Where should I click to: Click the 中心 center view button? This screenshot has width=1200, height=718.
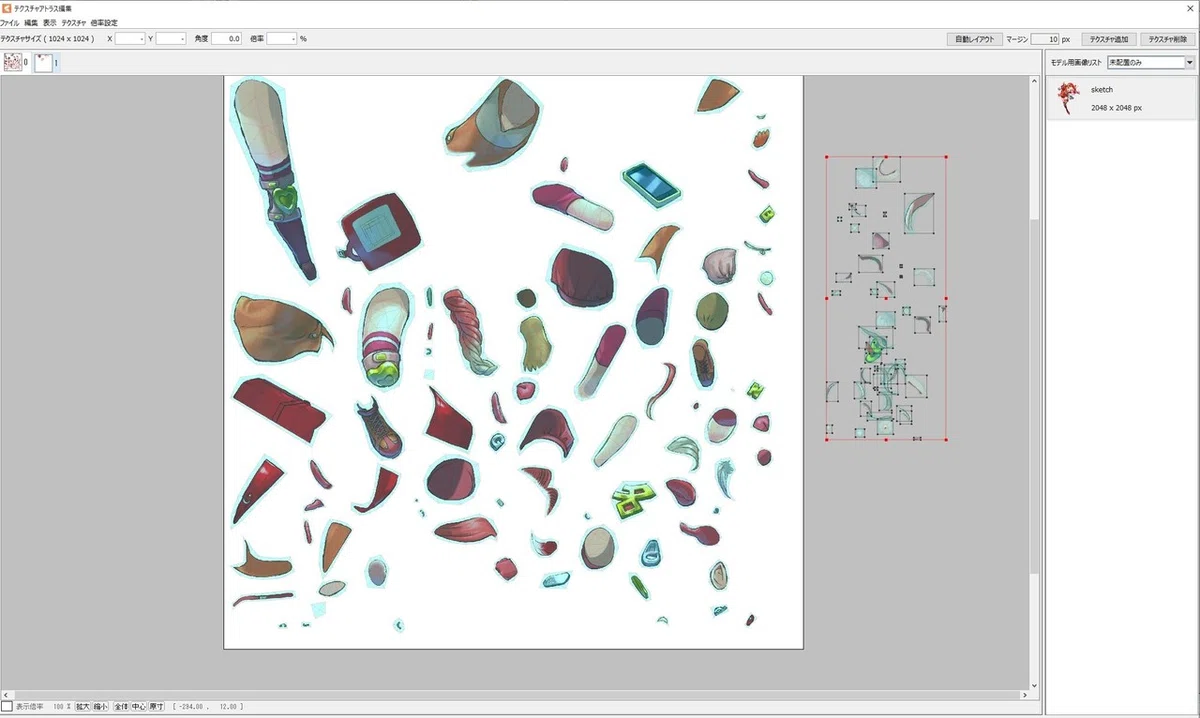[139, 707]
